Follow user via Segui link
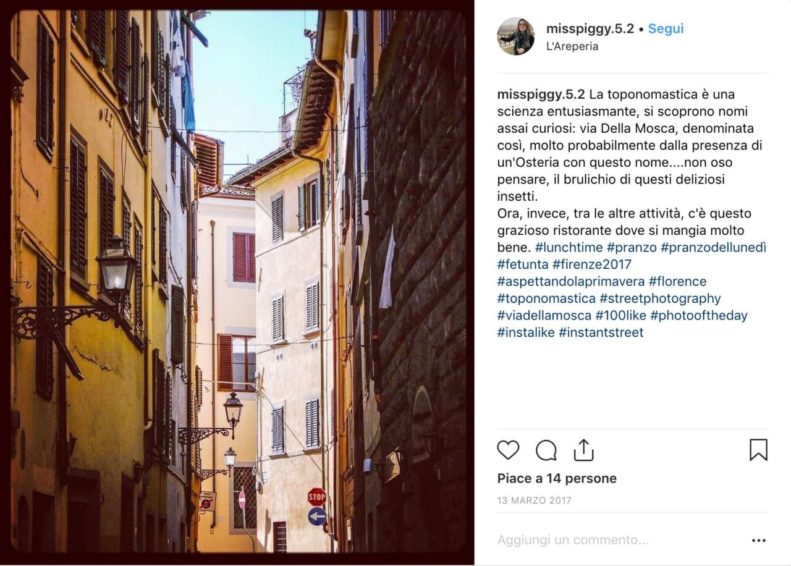Viewport: 791px width, 566px height. pos(666,28)
